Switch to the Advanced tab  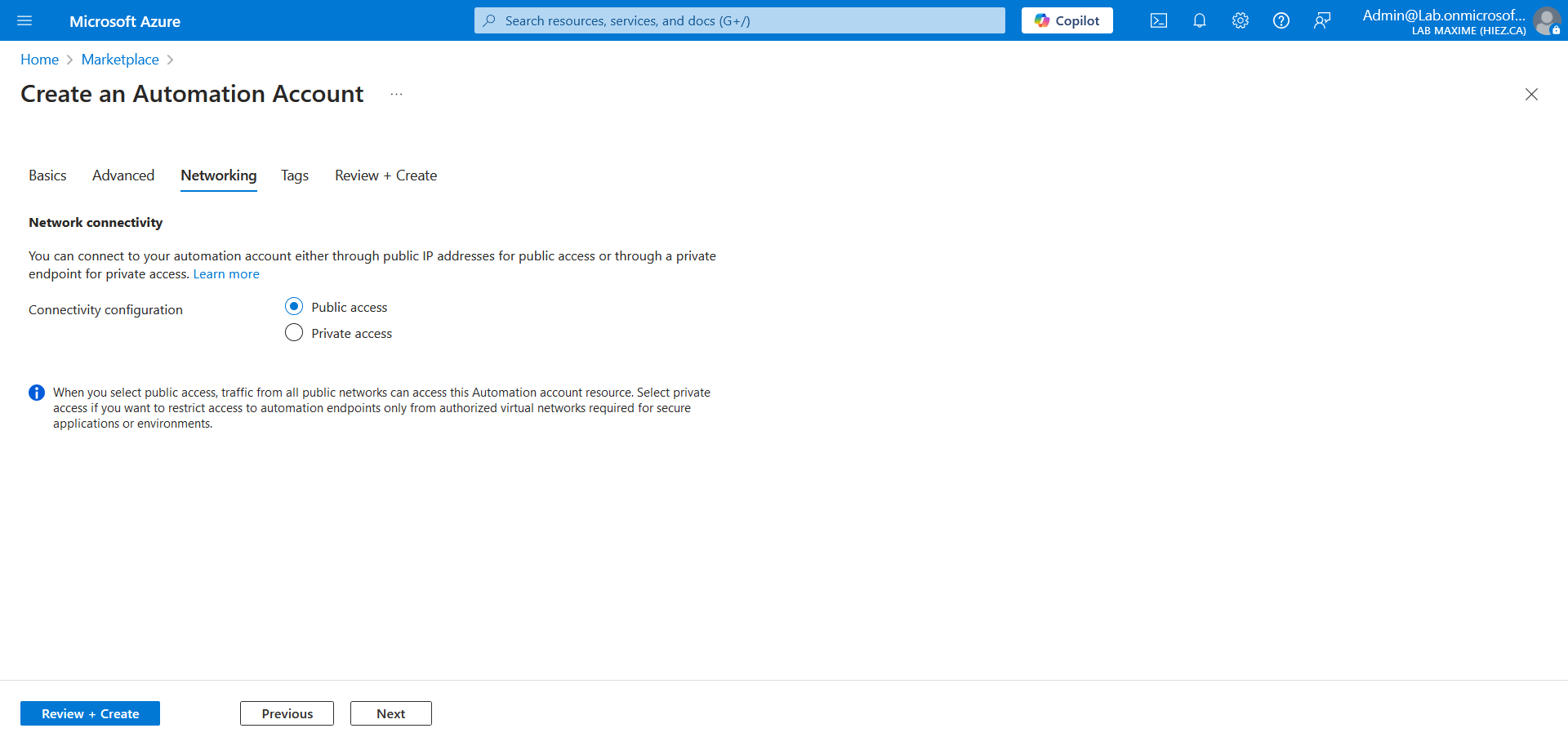point(123,175)
